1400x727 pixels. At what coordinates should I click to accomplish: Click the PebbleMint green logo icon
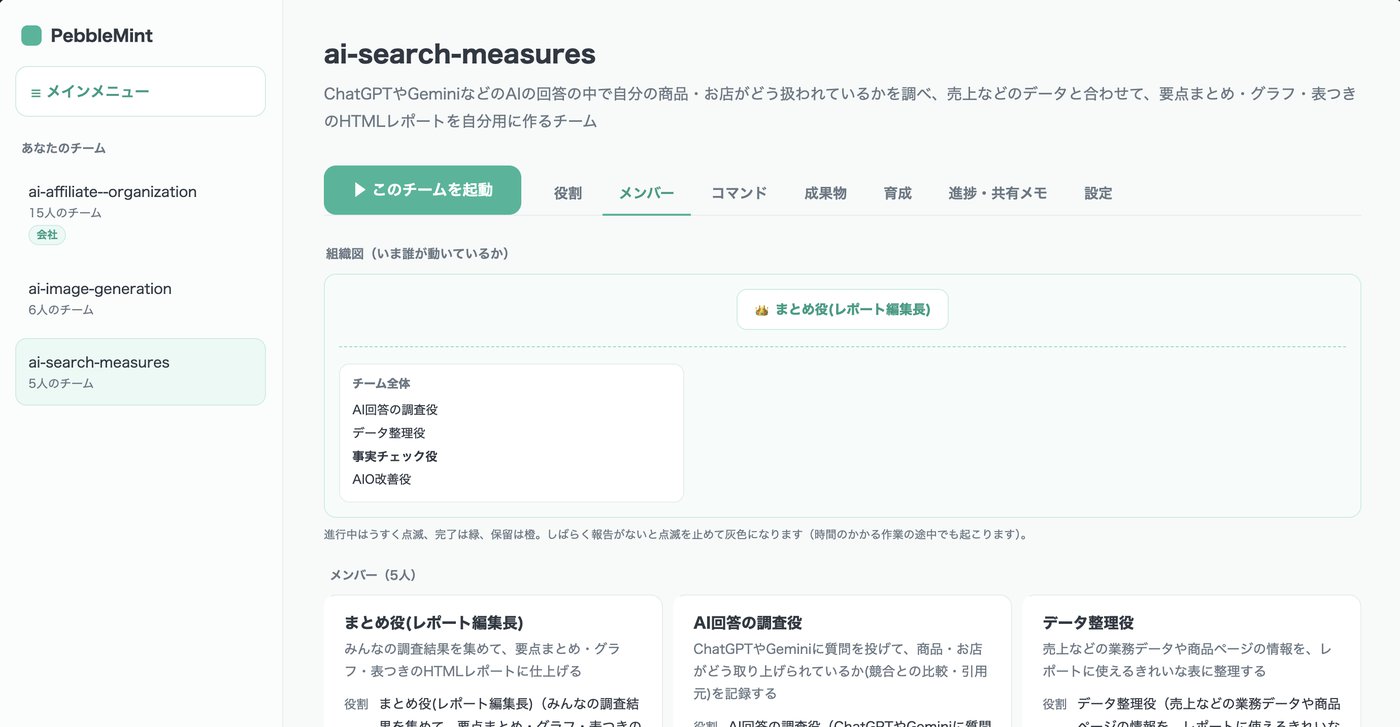point(31,36)
